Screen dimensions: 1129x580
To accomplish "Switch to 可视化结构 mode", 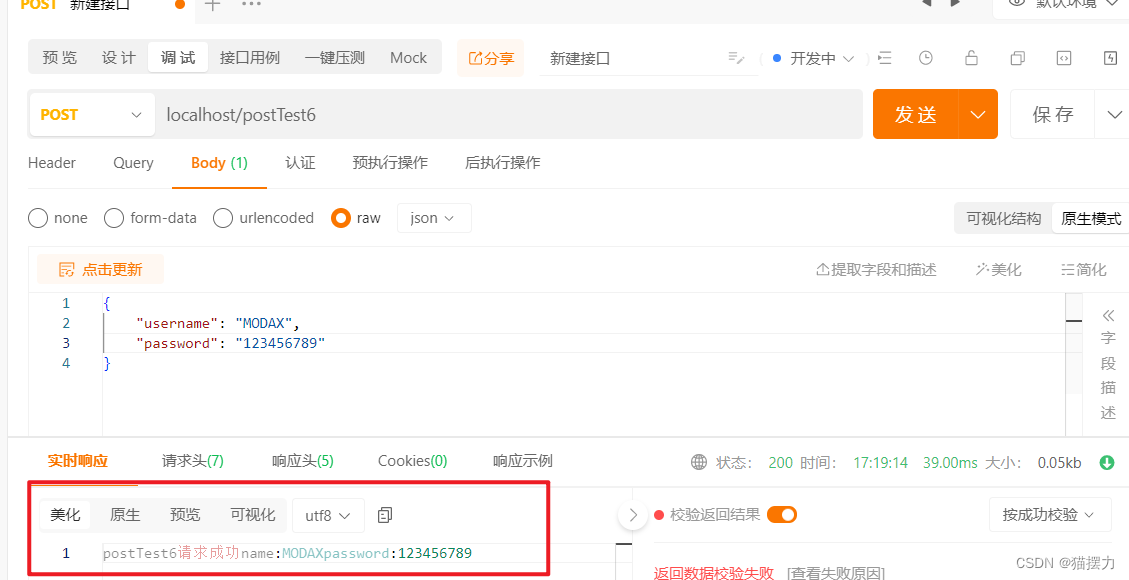I will coord(1004,219).
